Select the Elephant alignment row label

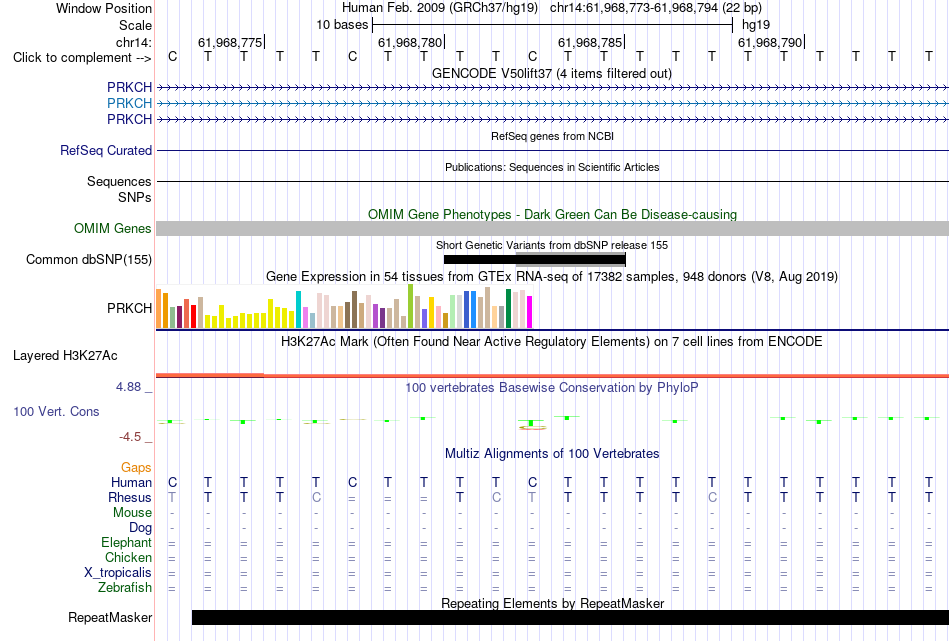(x=126, y=542)
